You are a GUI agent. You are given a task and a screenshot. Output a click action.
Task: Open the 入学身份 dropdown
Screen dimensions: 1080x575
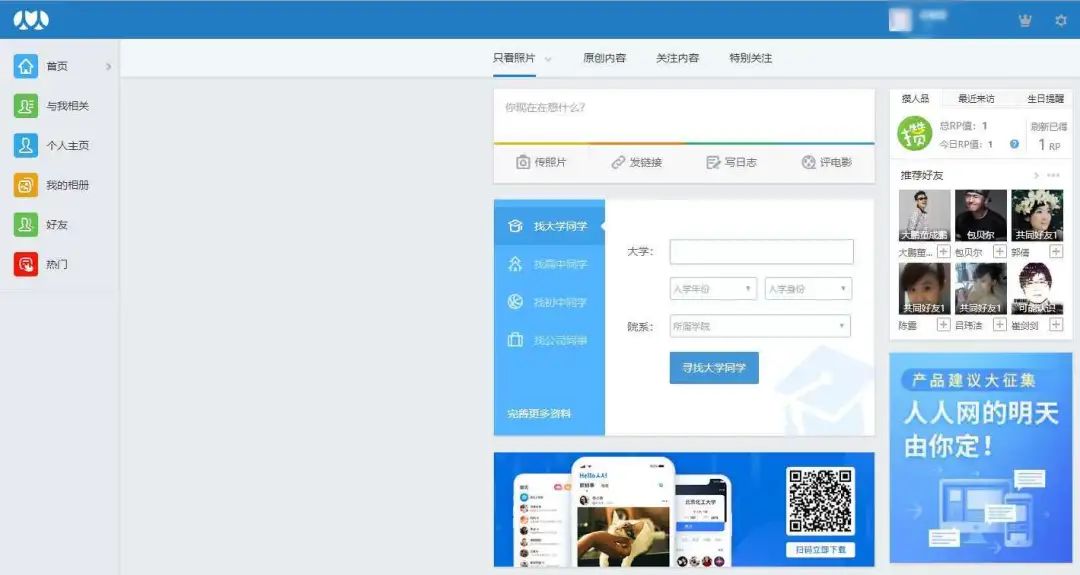coord(809,289)
